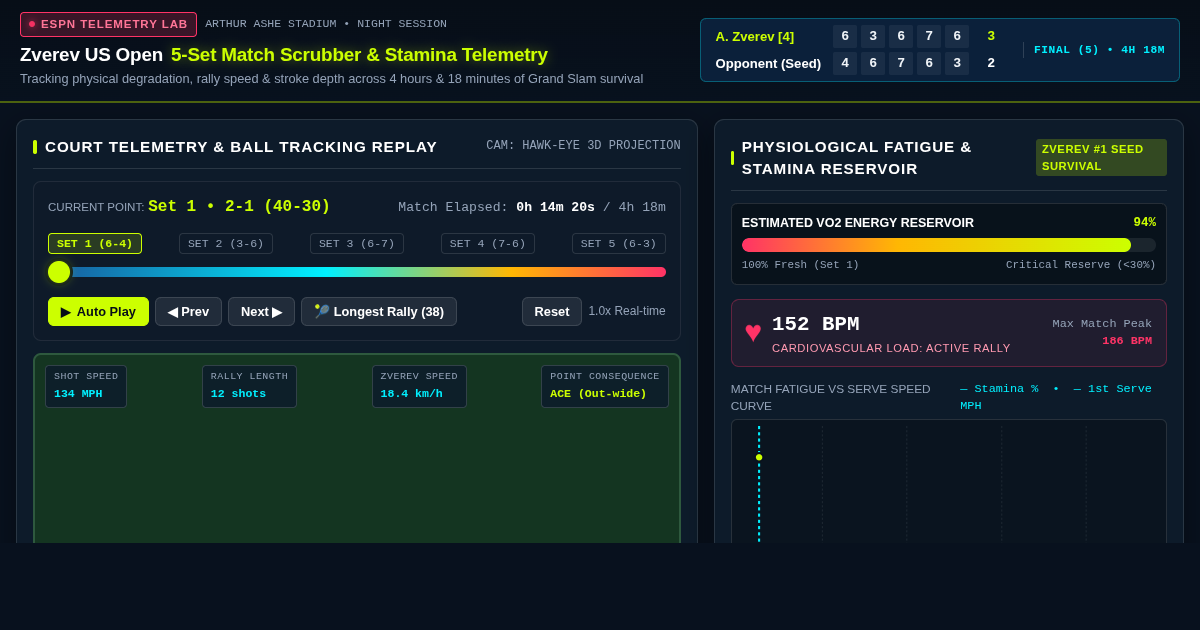Select the SET 5 (6-3) tab

pos(619,243)
